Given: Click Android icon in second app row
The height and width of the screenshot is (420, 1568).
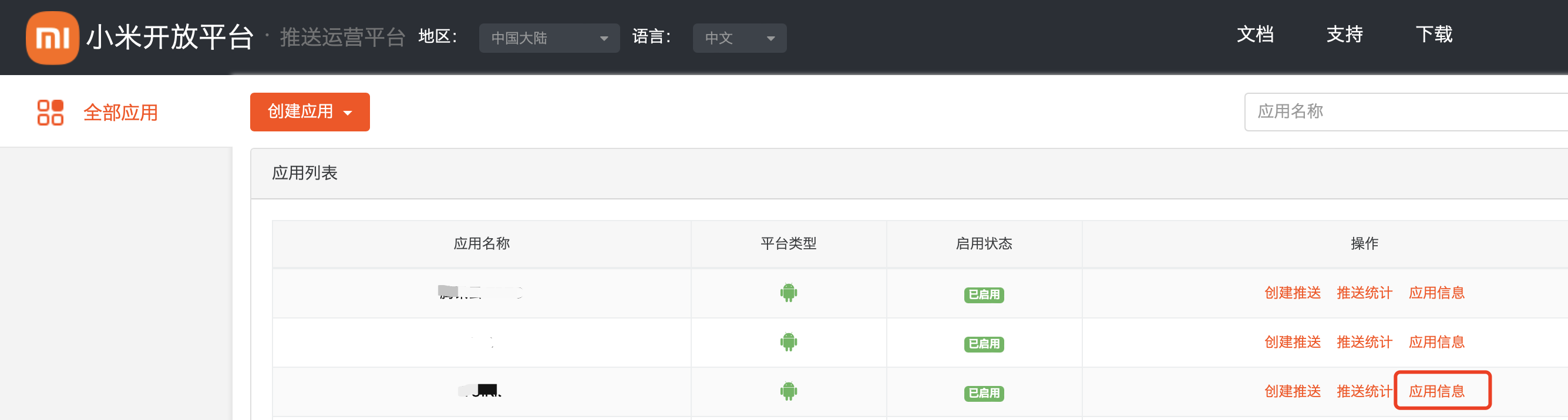Looking at the screenshot, I should point(788,342).
